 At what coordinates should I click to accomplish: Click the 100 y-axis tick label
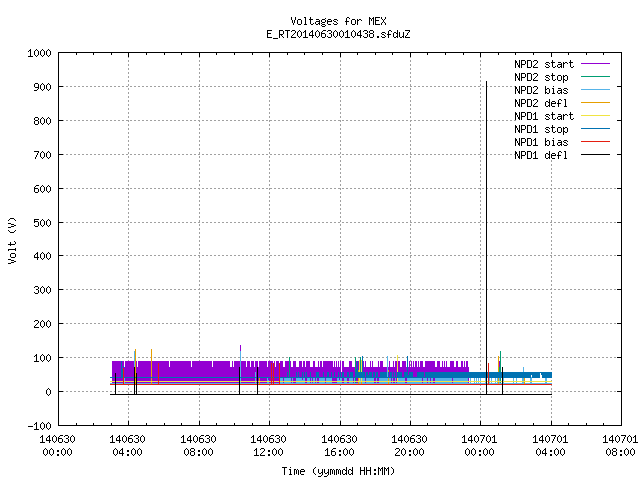pos(42,358)
